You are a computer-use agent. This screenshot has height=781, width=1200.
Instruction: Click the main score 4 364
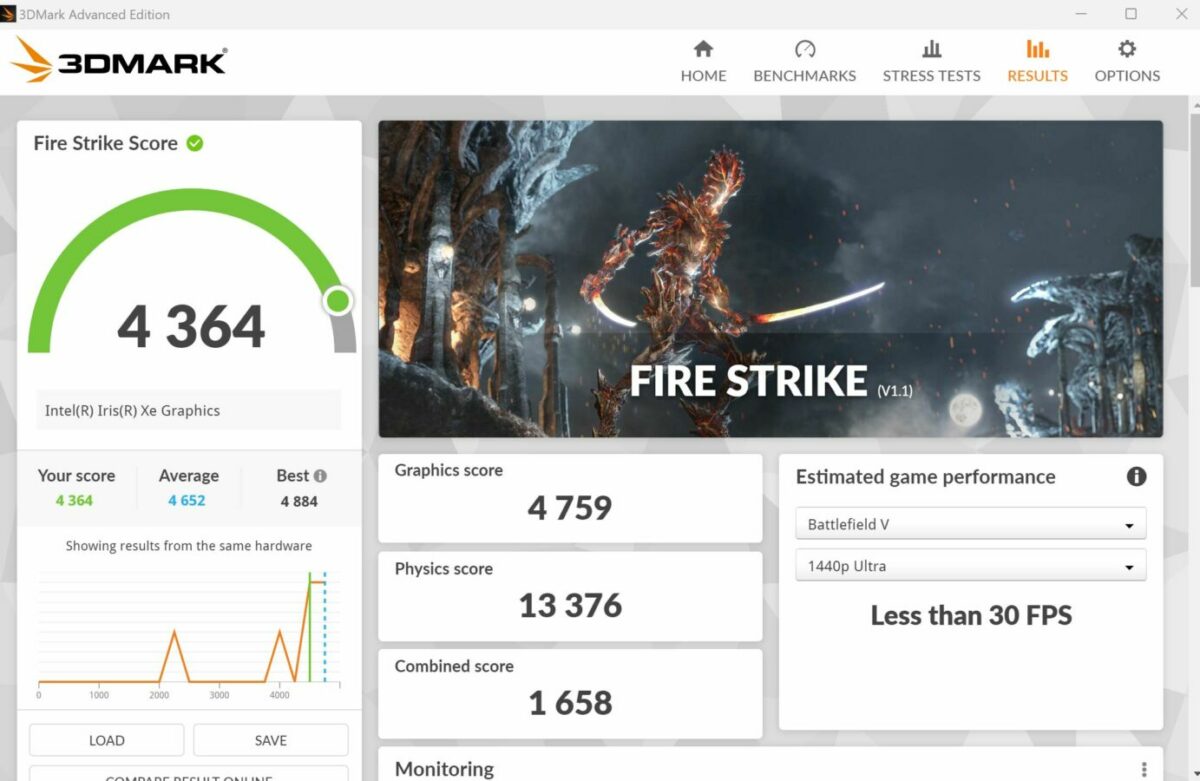coord(191,327)
